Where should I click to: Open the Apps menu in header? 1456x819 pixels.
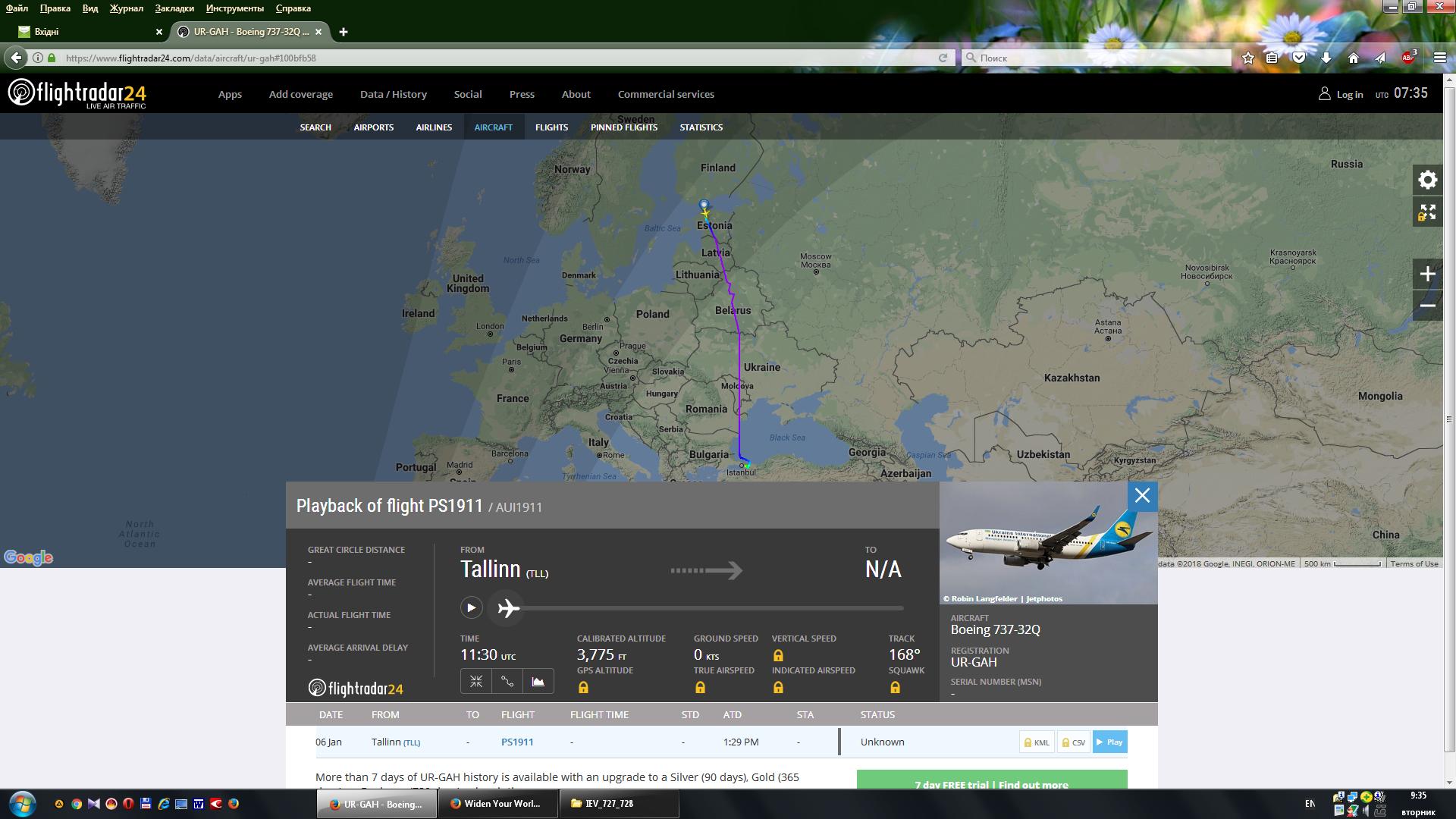[x=230, y=94]
